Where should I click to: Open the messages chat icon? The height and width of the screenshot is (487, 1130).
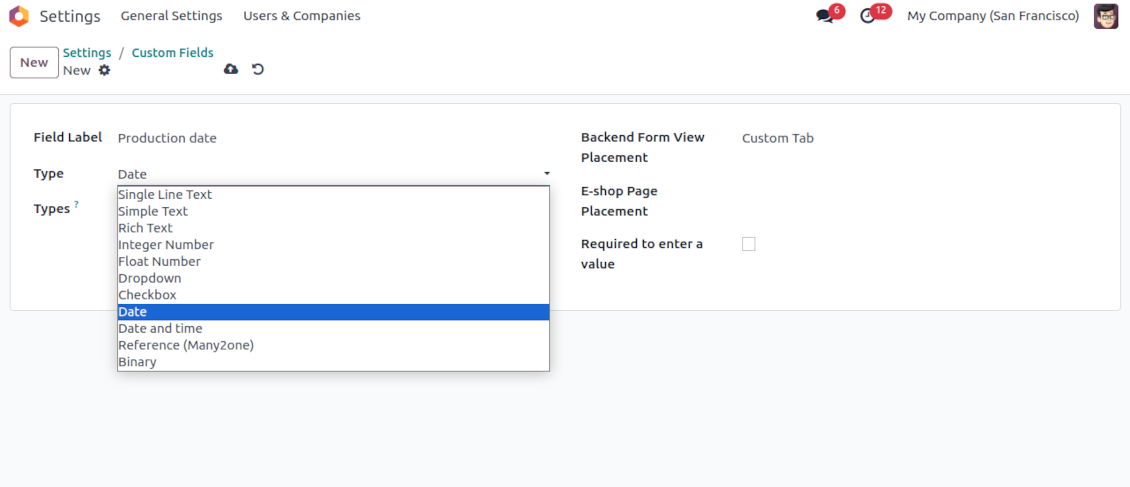coord(825,16)
